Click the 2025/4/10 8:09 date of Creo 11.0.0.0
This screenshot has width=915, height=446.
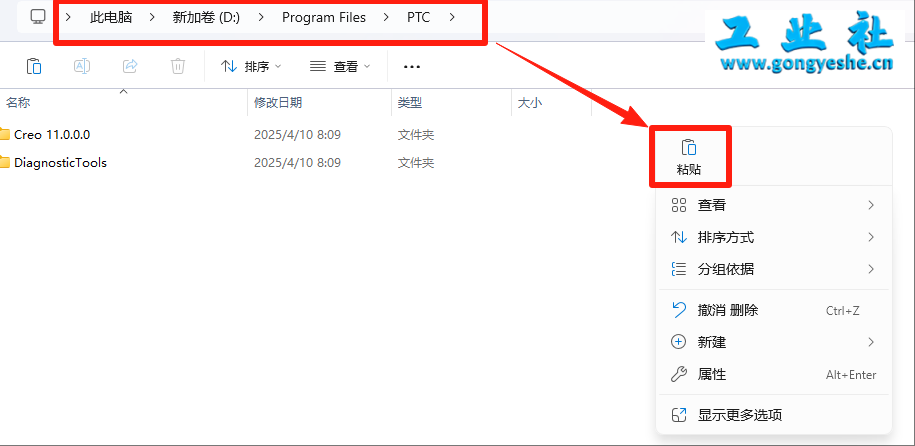[x=297, y=135]
